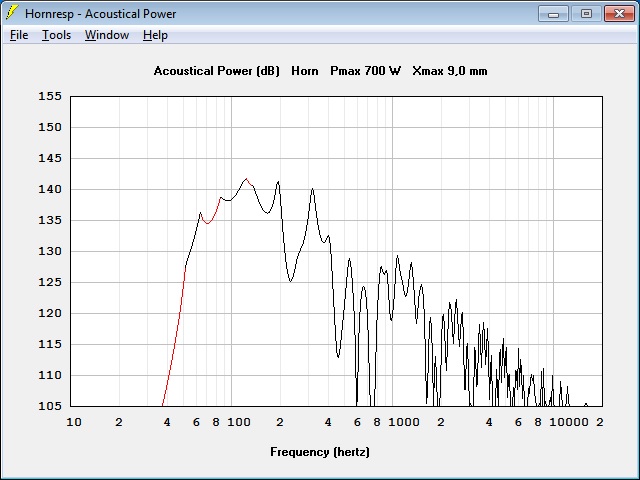The height and width of the screenshot is (480, 640).
Task: Click the 105 dB y-axis label
Action: 50,406
